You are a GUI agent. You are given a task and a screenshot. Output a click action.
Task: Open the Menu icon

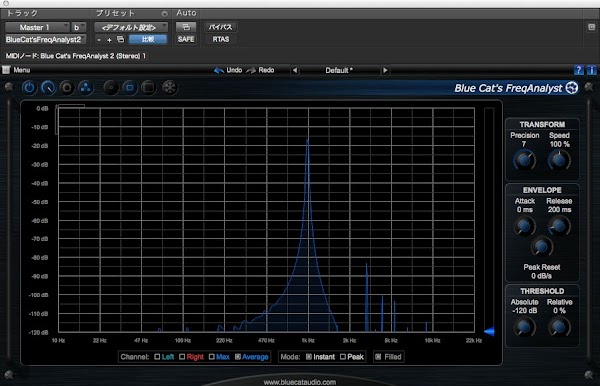tap(6, 70)
